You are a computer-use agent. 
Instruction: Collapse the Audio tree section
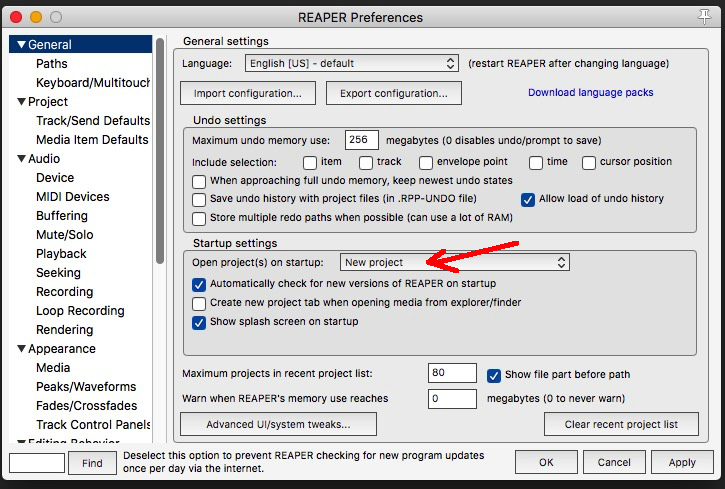pyautogui.click(x=21, y=159)
